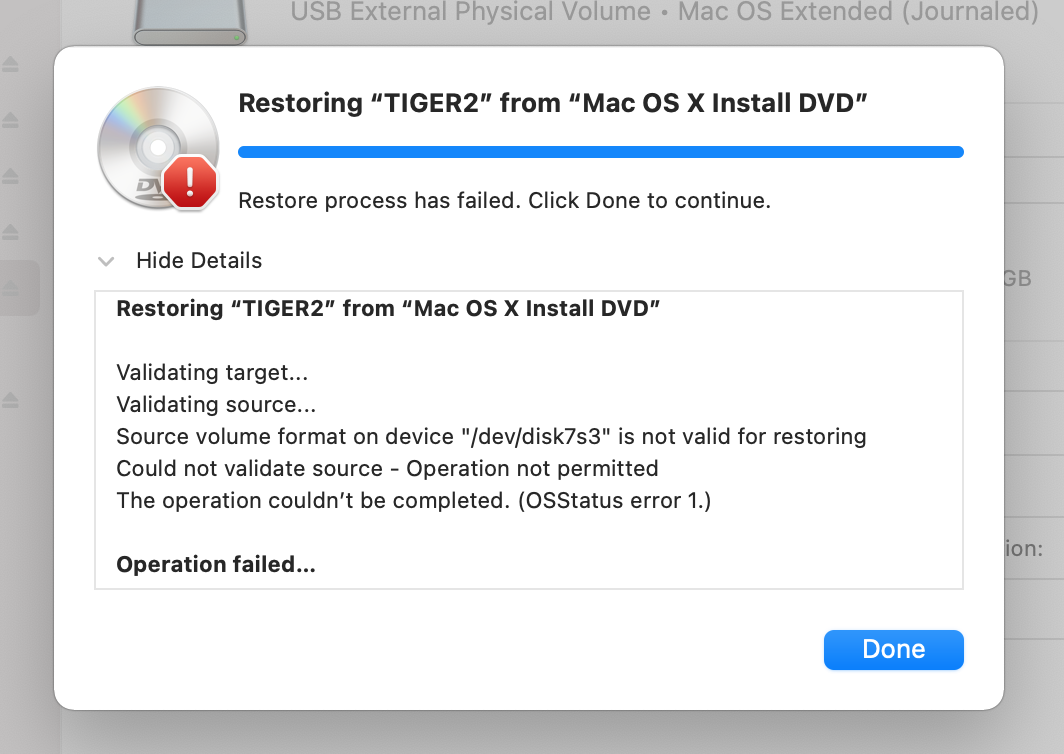The image size is (1064, 754).
Task: Click the OSStatus error 1 line
Action: [414, 501]
